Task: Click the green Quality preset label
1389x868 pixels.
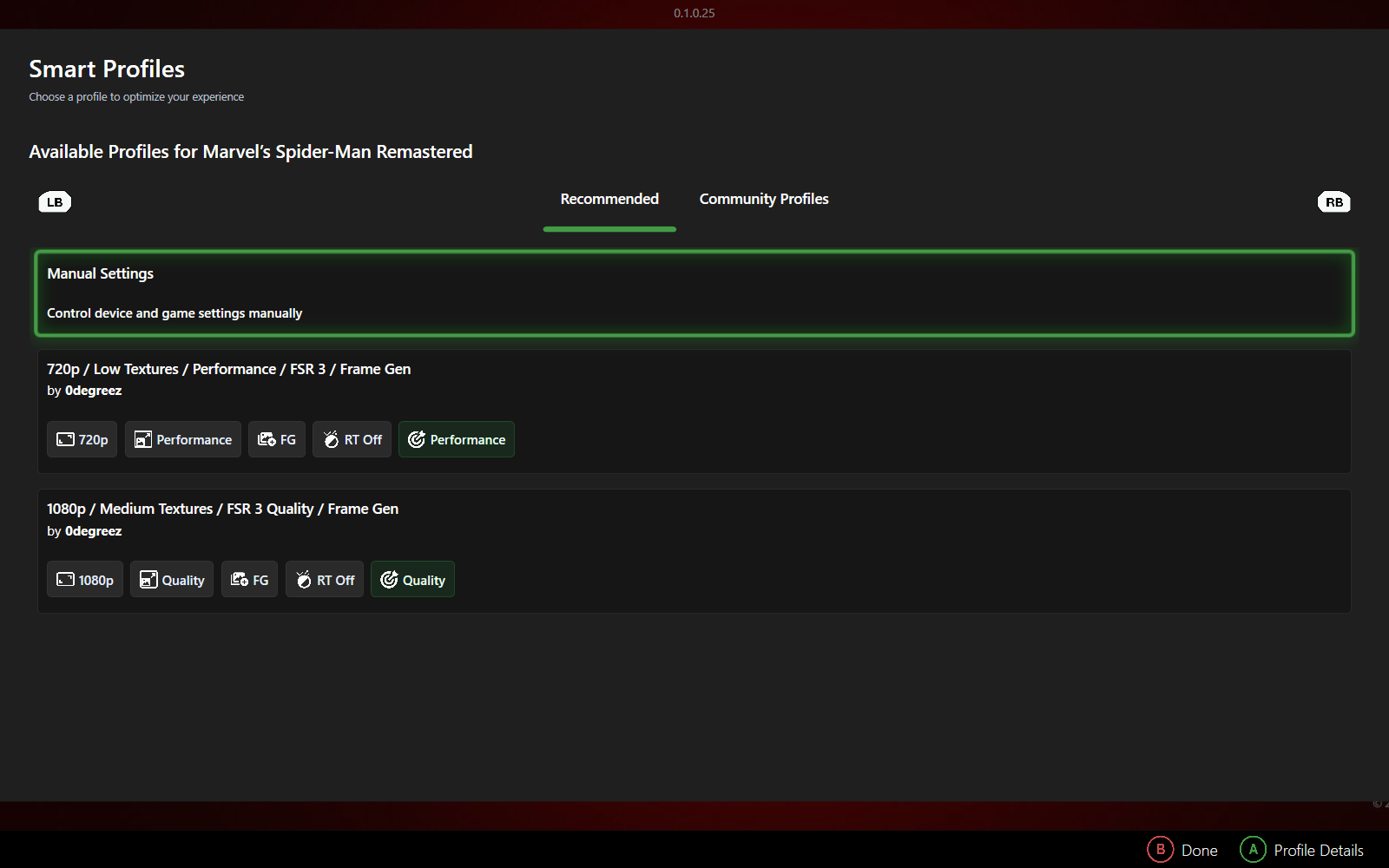Action: 424,581
